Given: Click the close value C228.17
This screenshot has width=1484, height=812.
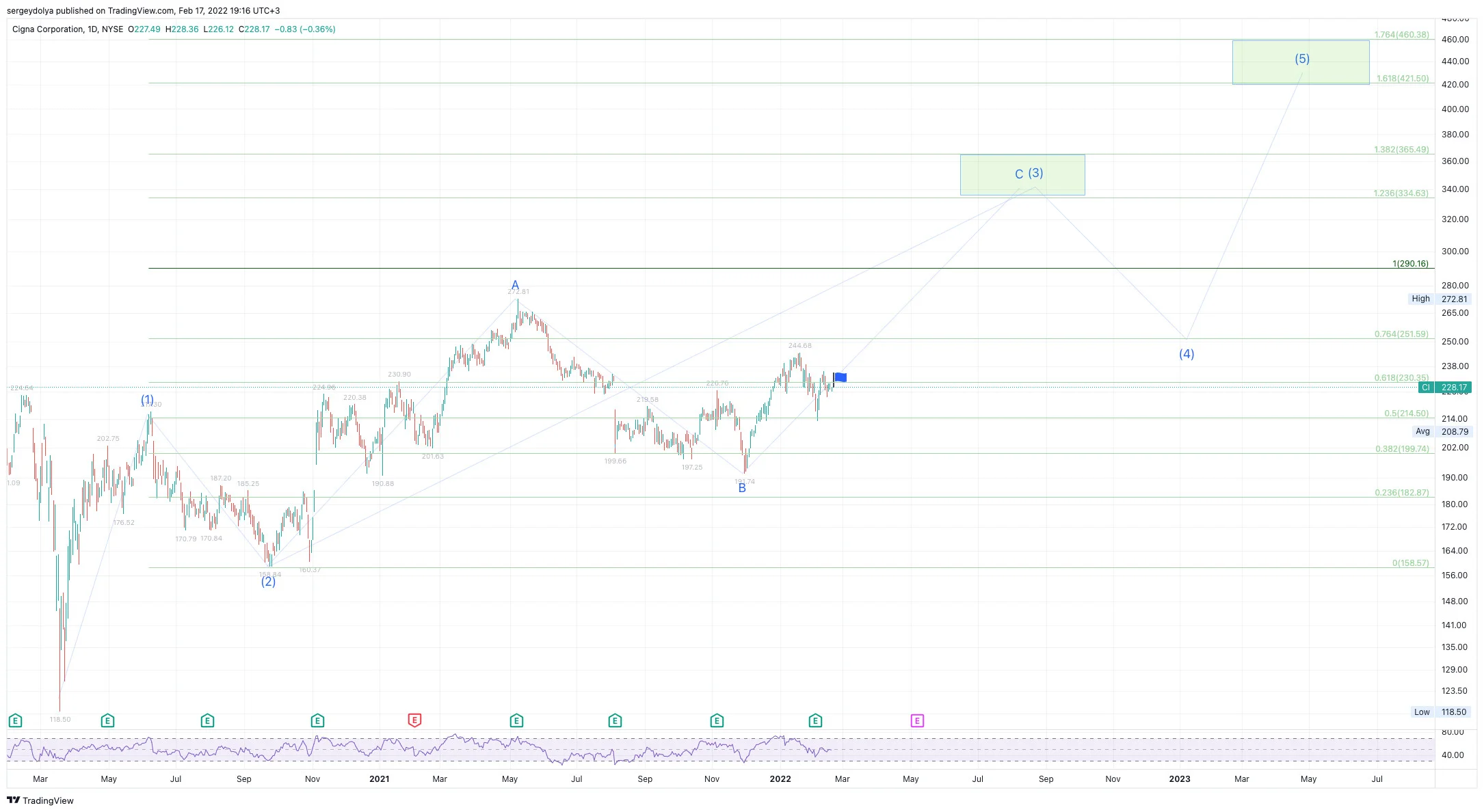Looking at the screenshot, I should point(254,29).
